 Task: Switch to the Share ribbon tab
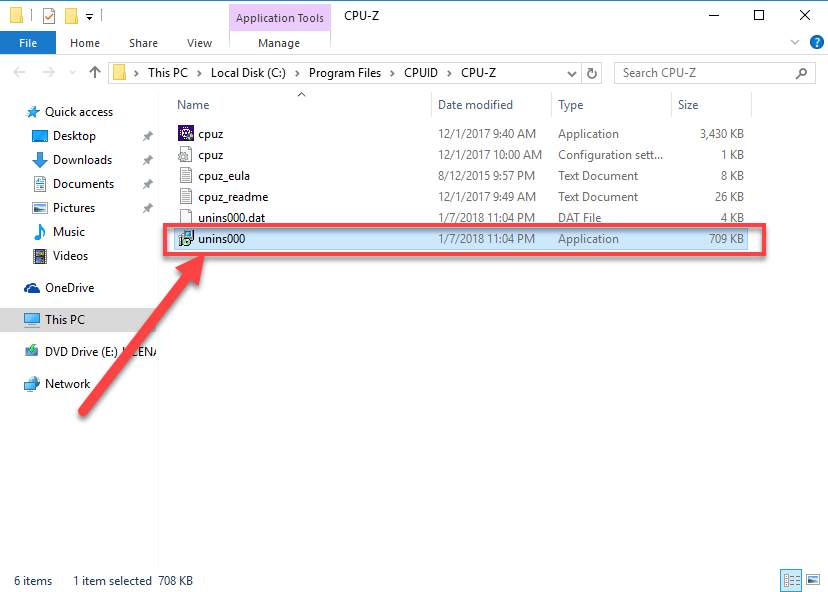click(x=143, y=43)
